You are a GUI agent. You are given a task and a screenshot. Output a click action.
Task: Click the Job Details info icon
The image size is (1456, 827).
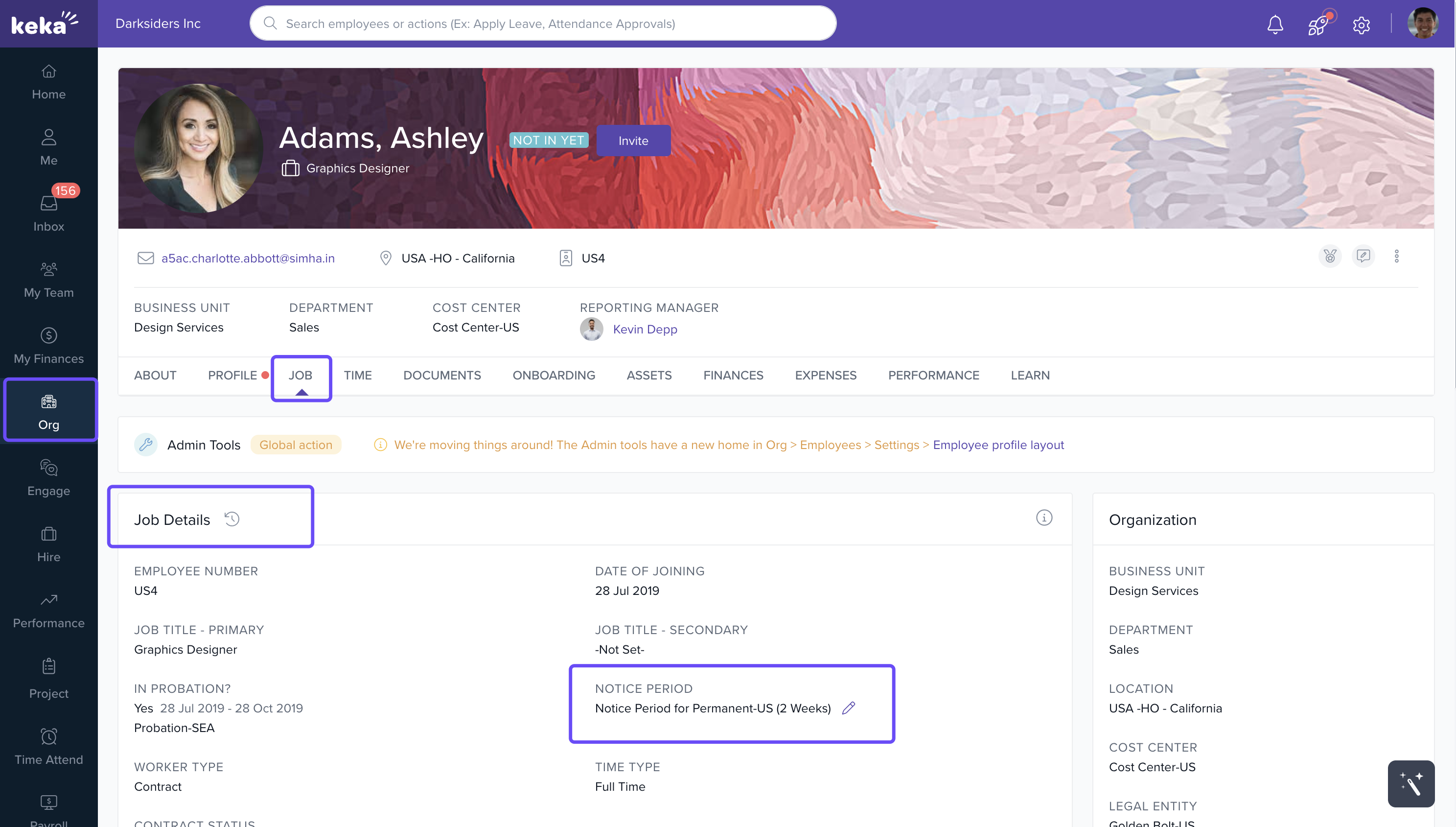[1044, 518]
